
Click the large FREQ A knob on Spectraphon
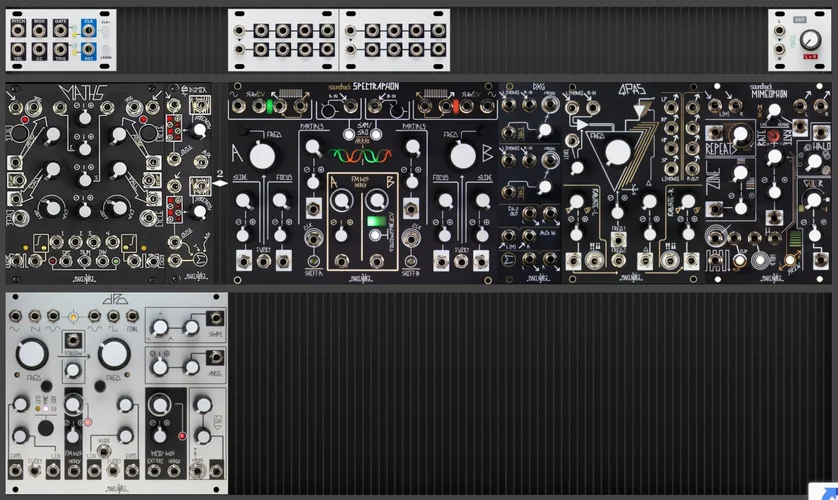point(262,155)
